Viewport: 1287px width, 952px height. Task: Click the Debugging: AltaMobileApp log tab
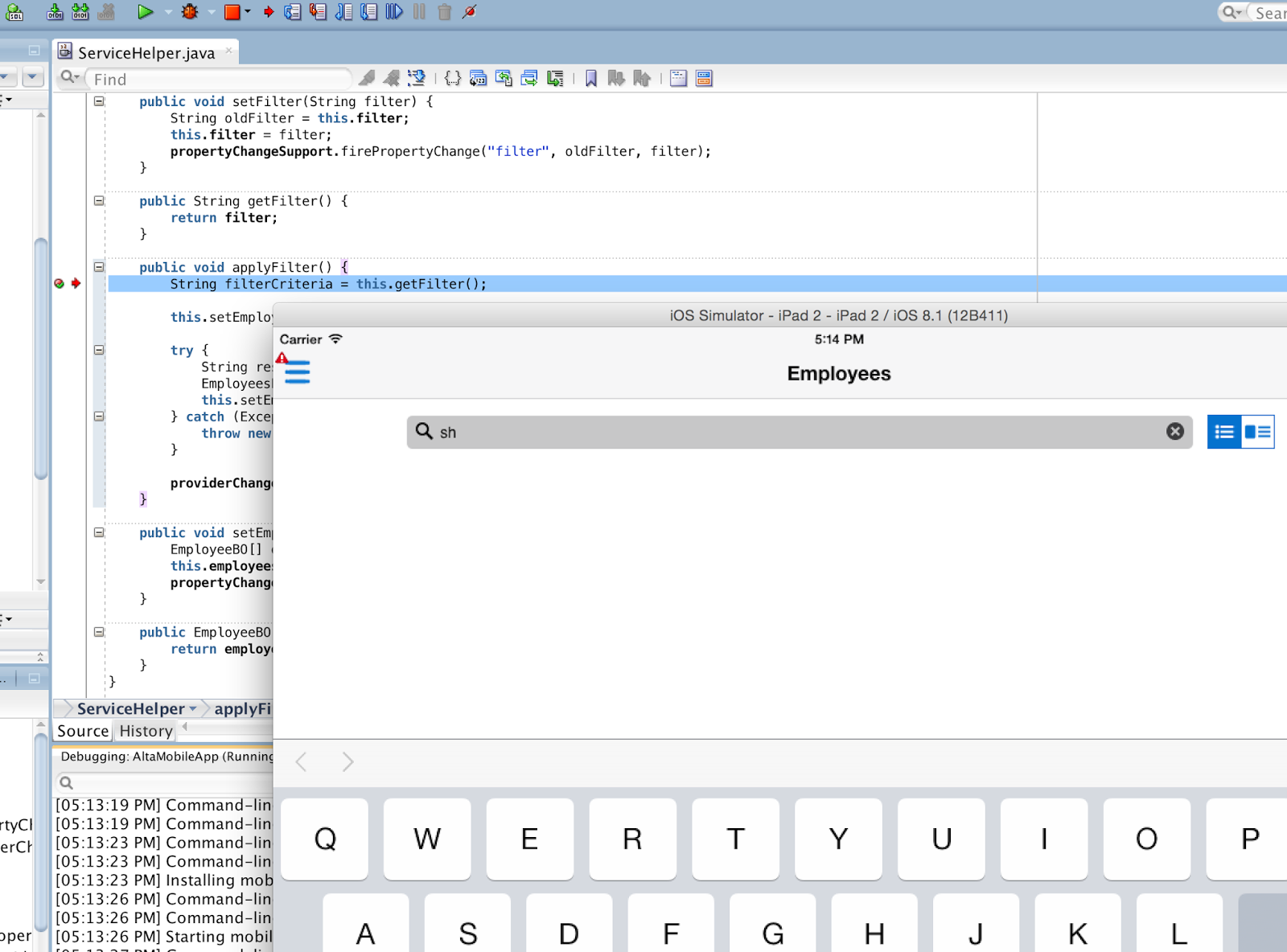pos(166,757)
